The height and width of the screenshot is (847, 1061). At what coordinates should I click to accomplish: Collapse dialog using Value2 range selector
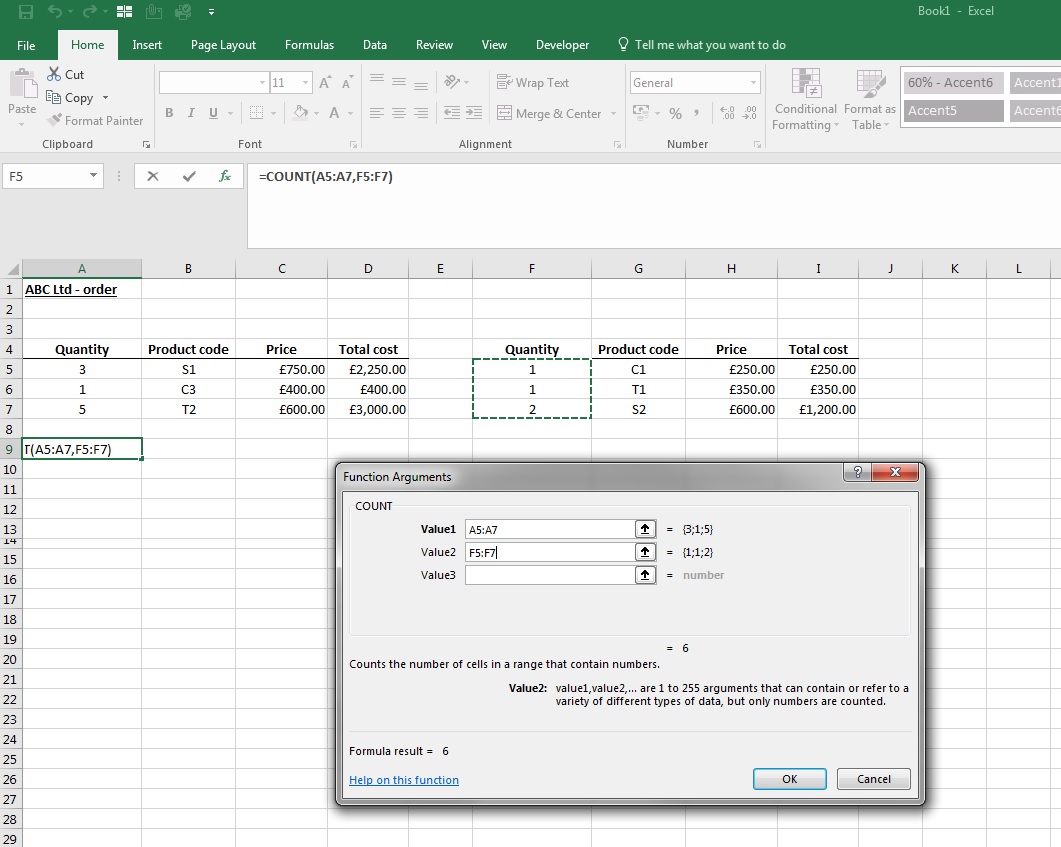(645, 552)
